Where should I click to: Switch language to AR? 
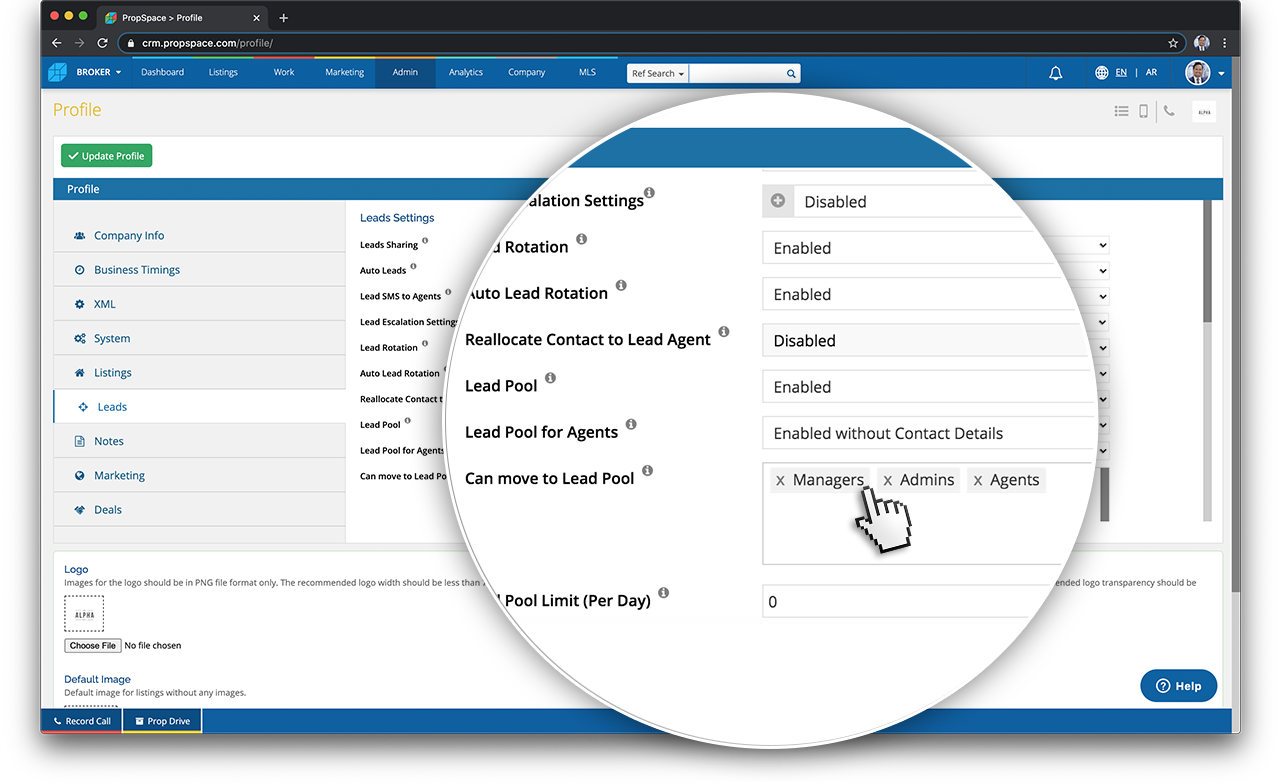(x=1151, y=73)
